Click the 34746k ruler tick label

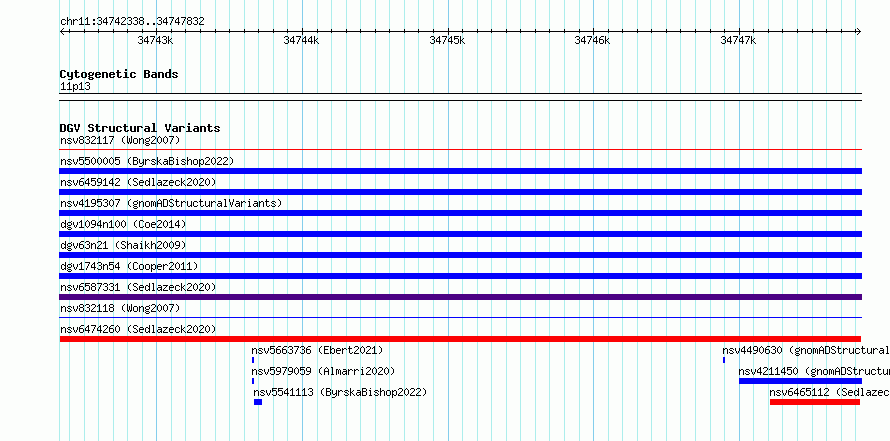tap(593, 40)
